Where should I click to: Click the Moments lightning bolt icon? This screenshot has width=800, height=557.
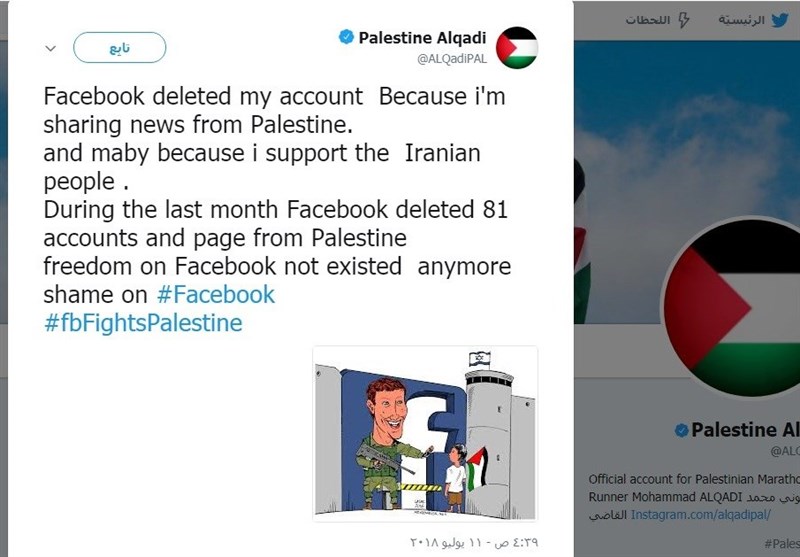pyautogui.click(x=684, y=20)
